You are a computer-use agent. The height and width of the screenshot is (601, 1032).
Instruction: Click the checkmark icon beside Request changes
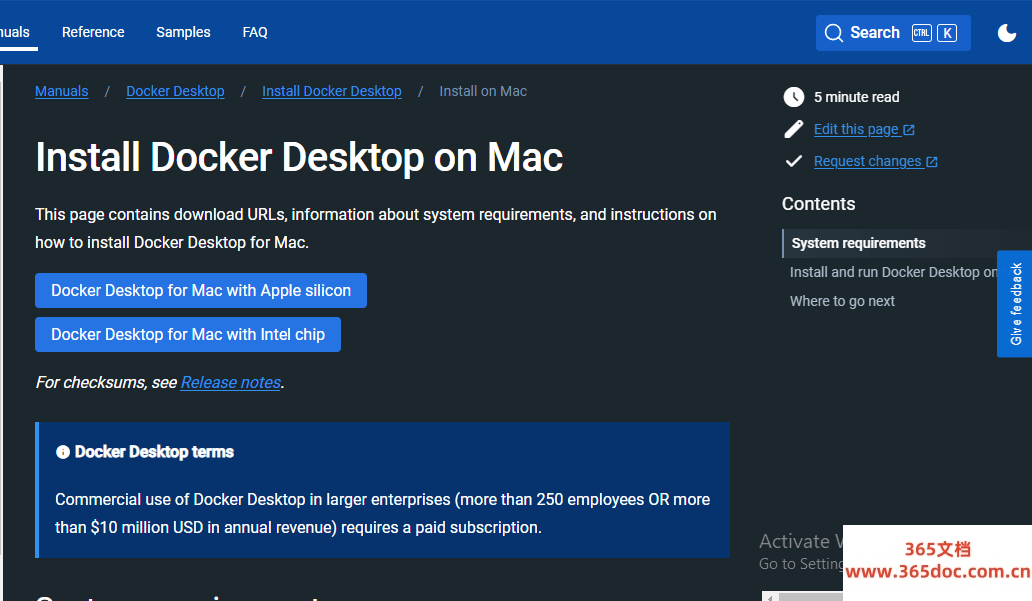point(793,161)
